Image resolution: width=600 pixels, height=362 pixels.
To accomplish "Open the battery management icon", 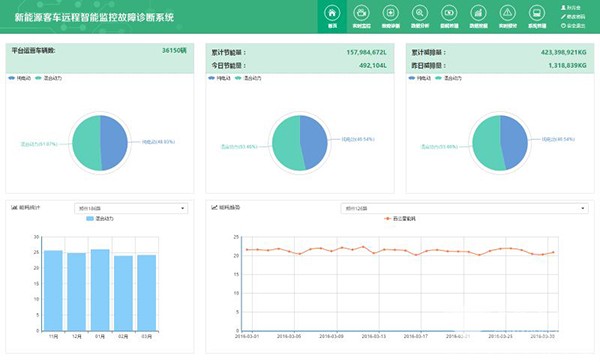I will (449, 13).
